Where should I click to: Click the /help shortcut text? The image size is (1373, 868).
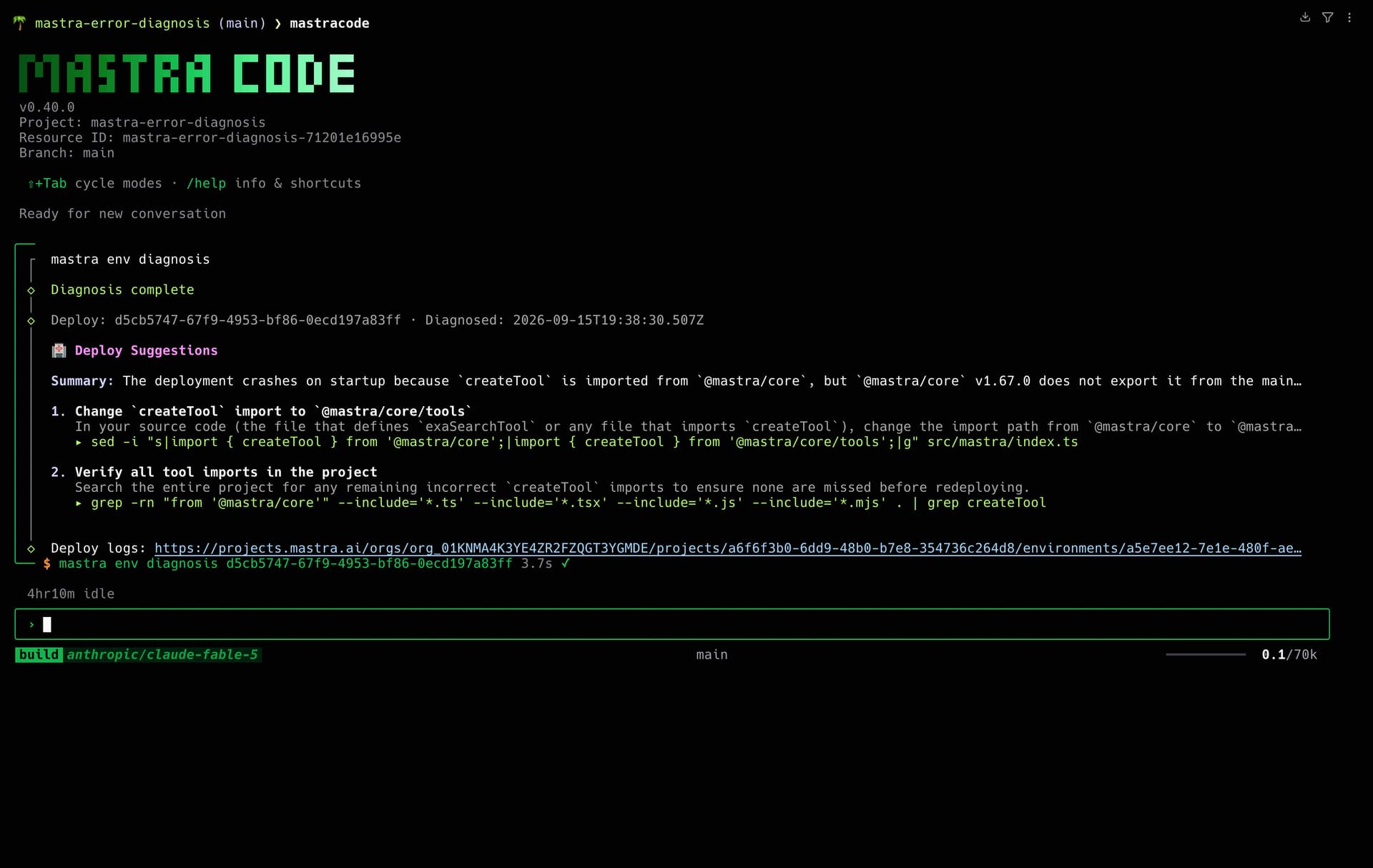point(206,183)
